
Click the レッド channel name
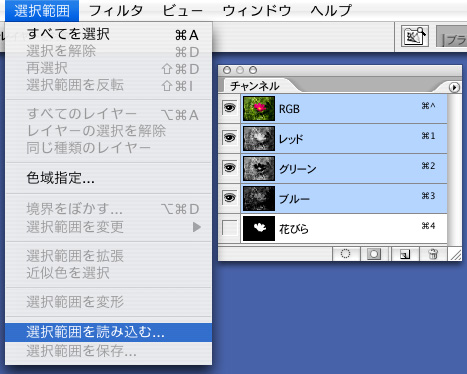291,139
